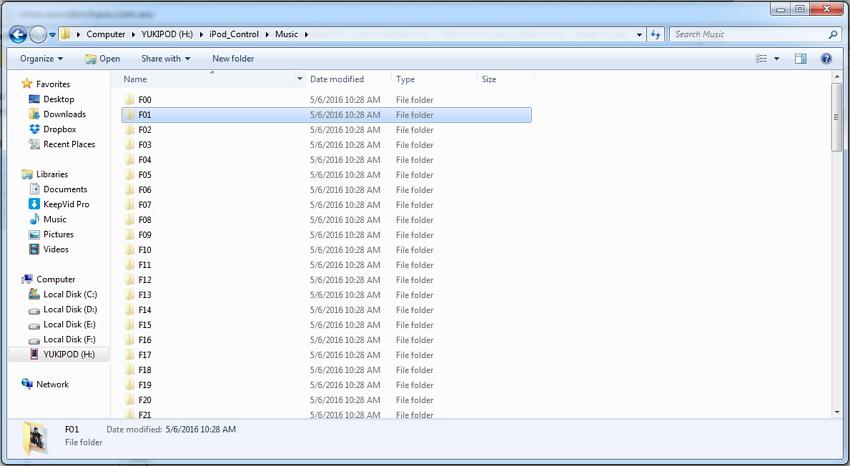Screen dimensions: 850x466
Task: Select YUKIPOD (H:) drive in sidebar
Action: click(68, 354)
